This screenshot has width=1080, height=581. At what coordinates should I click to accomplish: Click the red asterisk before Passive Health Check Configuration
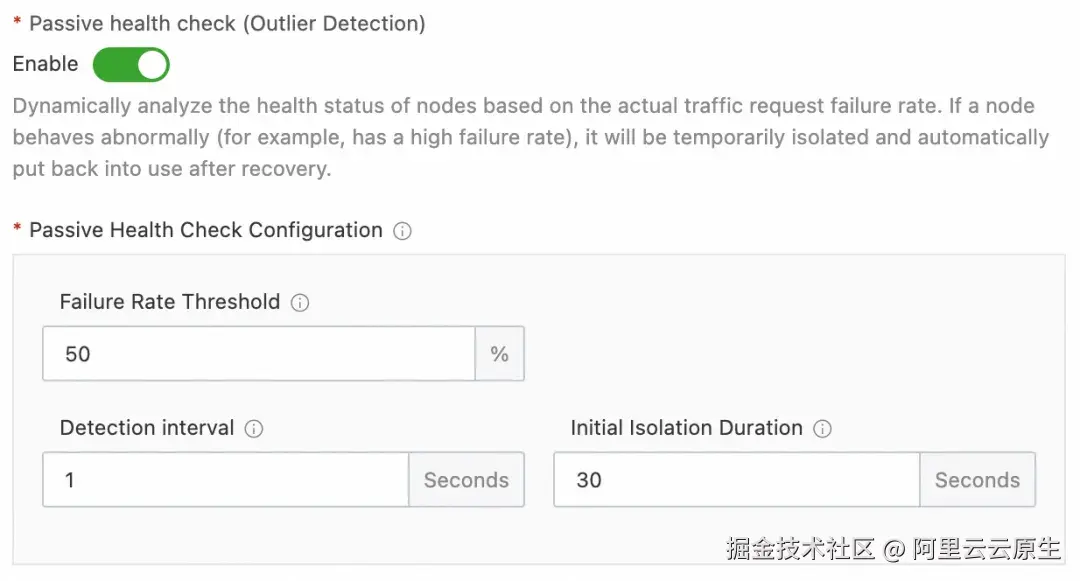click(x=17, y=231)
